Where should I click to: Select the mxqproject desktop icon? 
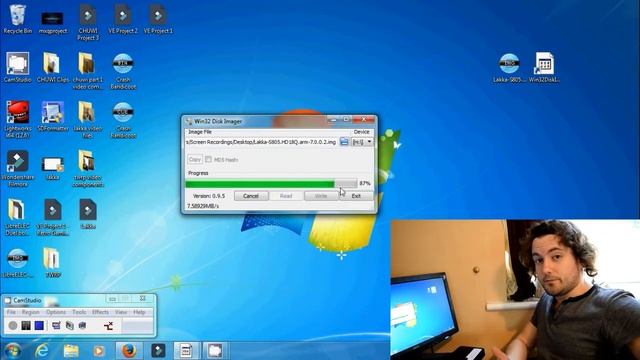click(x=52, y=22)
